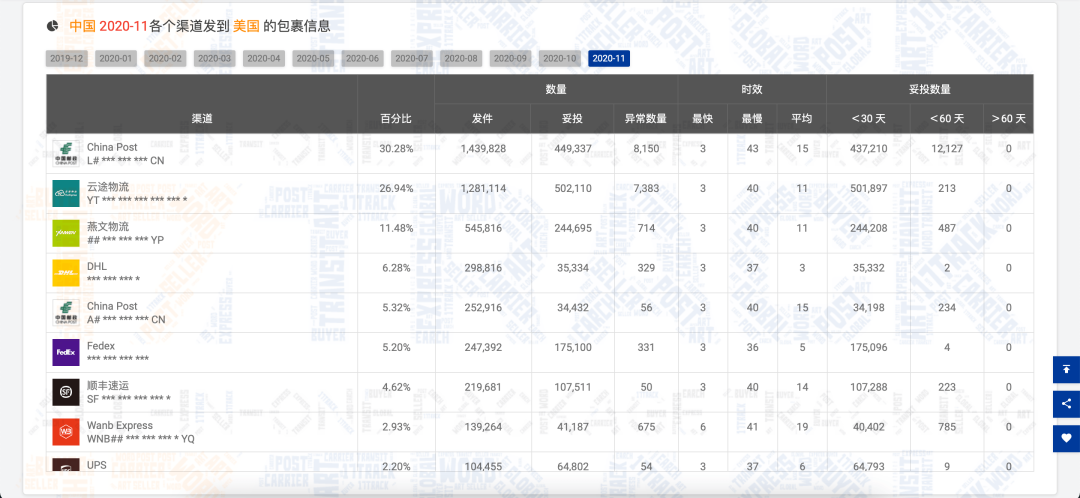Image resolution: width=1080 pixels, height=498 pixels.
Task: Click the 燕文物流 green logo
Action: [x=66, y=234]
